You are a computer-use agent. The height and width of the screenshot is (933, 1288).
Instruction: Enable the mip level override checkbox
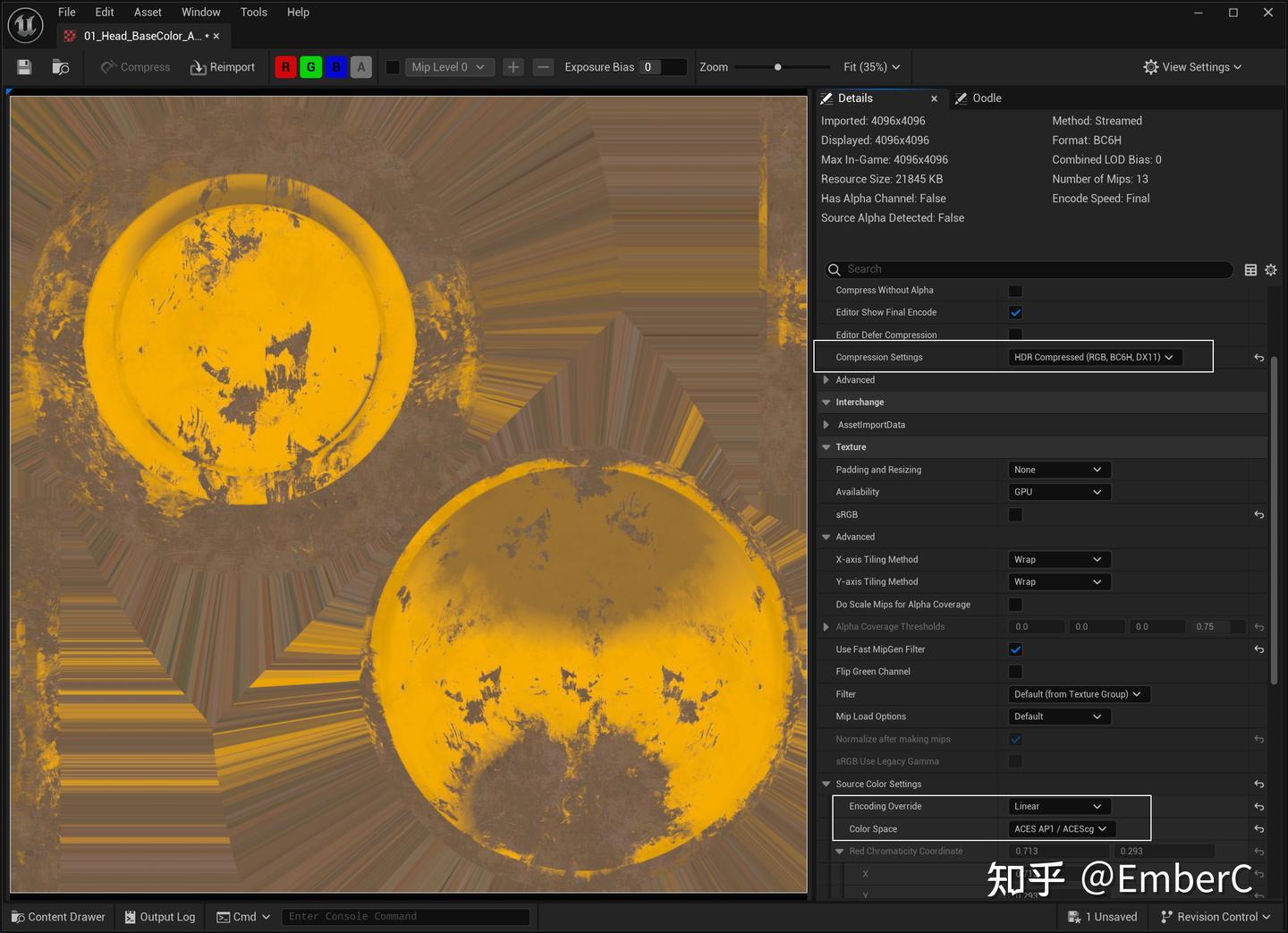(x=393, y=67)
